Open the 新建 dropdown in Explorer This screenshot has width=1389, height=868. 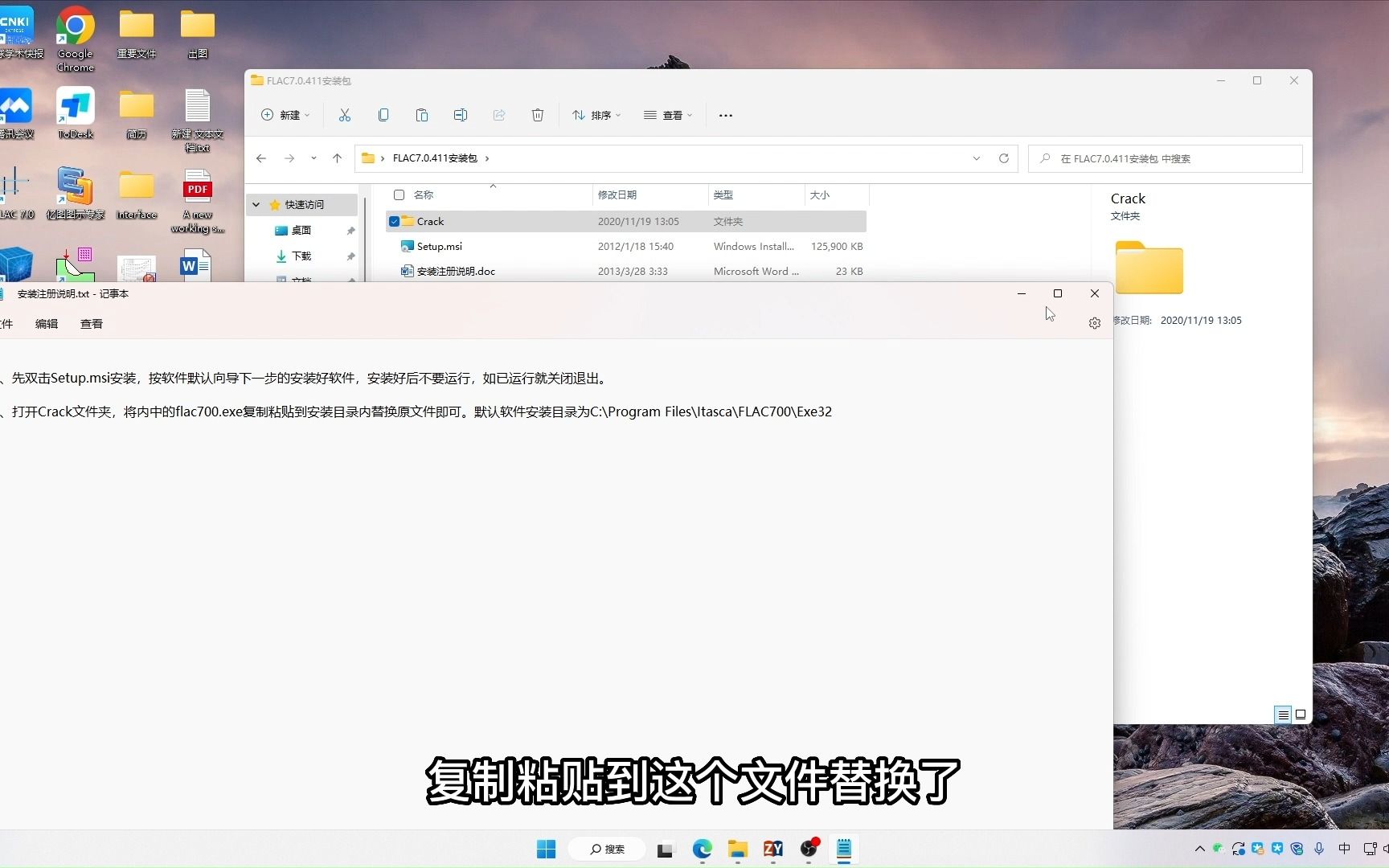click(285, 115)
